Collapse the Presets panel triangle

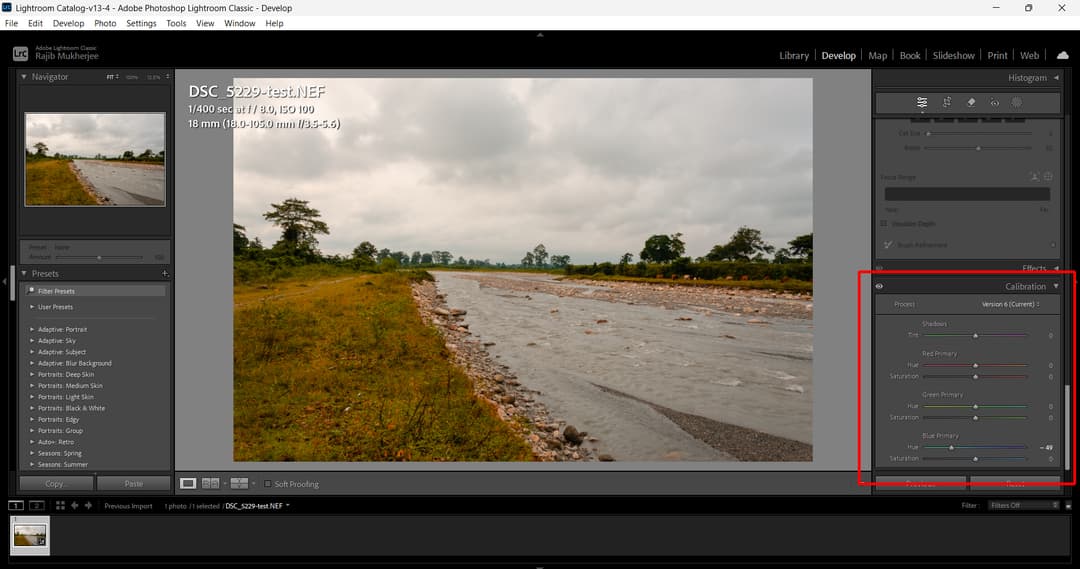(24, 273)
